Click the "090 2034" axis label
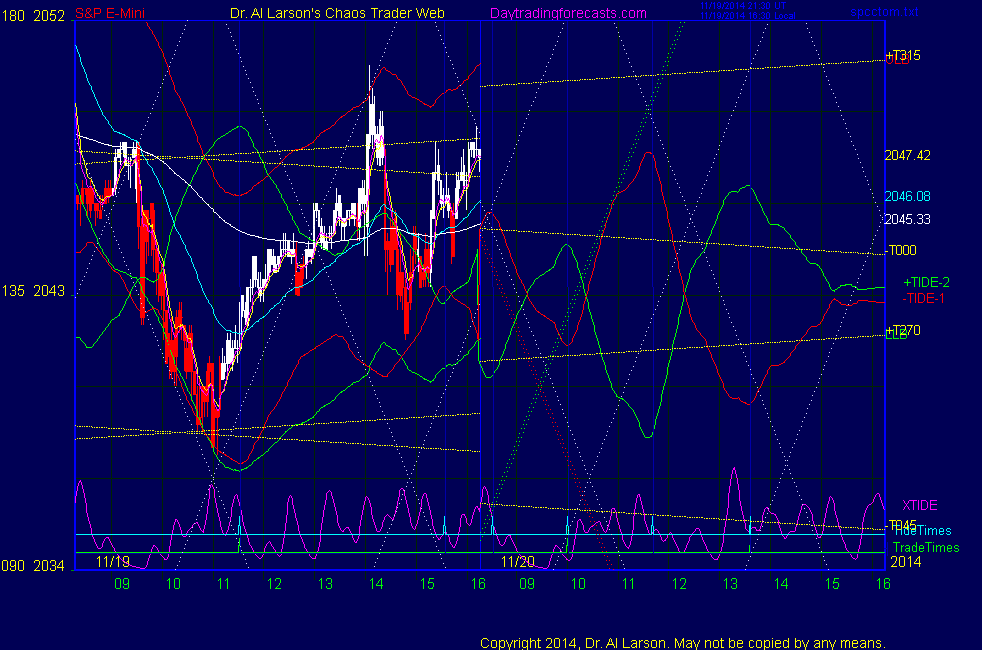 [x=34, y=566]
